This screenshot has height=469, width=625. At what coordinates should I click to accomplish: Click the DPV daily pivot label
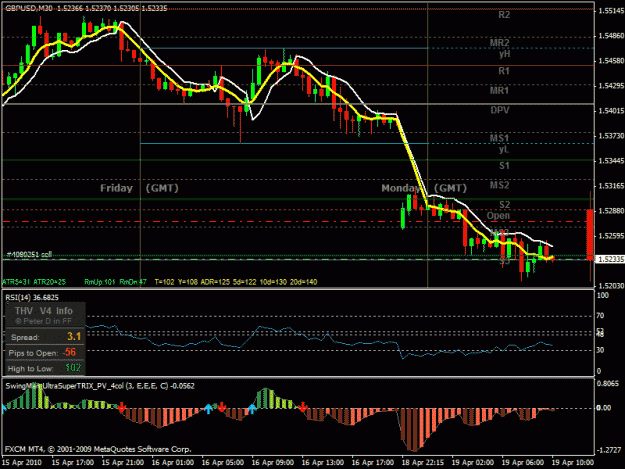pyautogui.click(x=500, y=110)
